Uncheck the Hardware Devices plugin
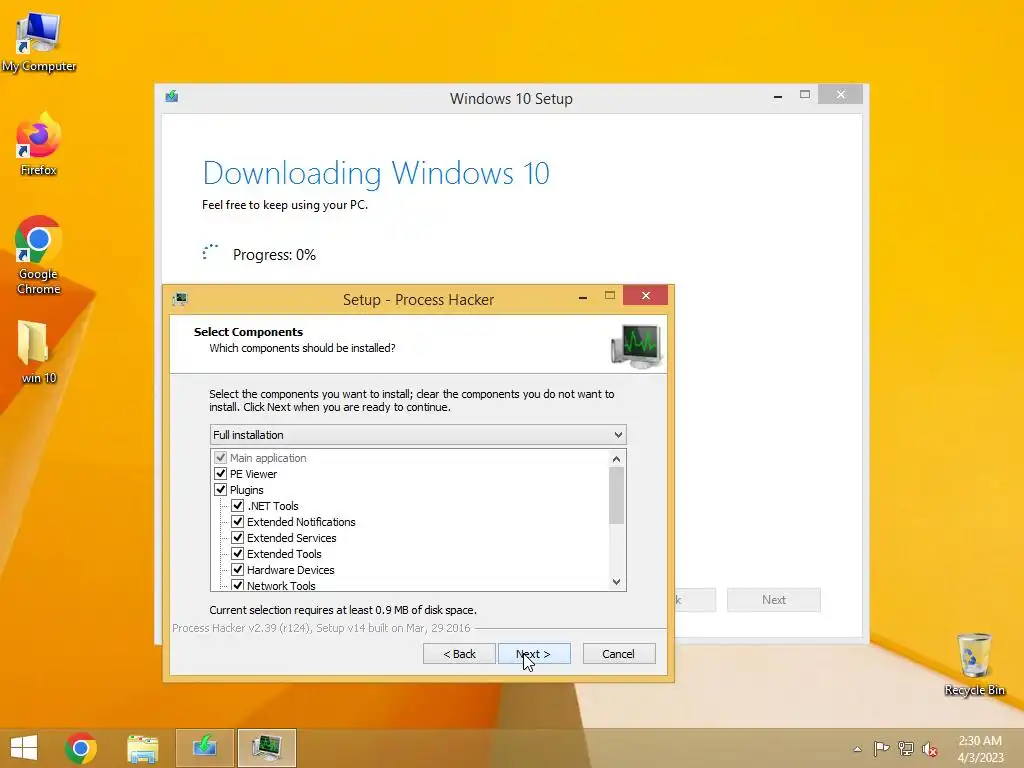The width and height of the screenshot is (1024, 768). click(x=238, y=569)
